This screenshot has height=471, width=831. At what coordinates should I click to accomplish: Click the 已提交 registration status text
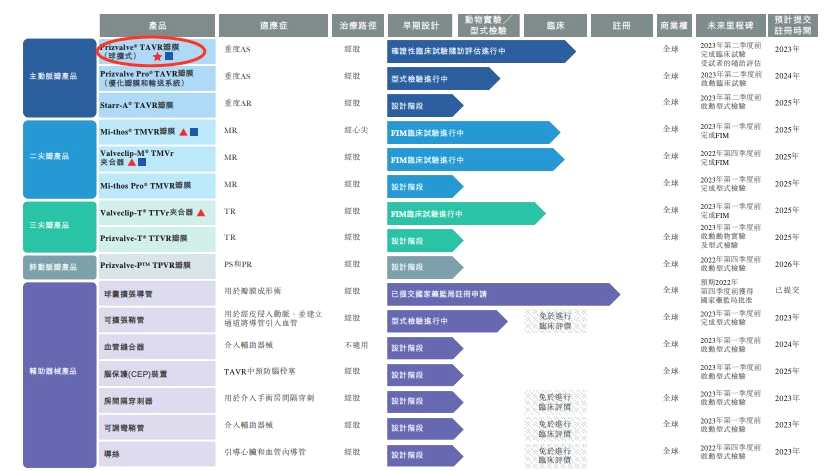[788, 290]
